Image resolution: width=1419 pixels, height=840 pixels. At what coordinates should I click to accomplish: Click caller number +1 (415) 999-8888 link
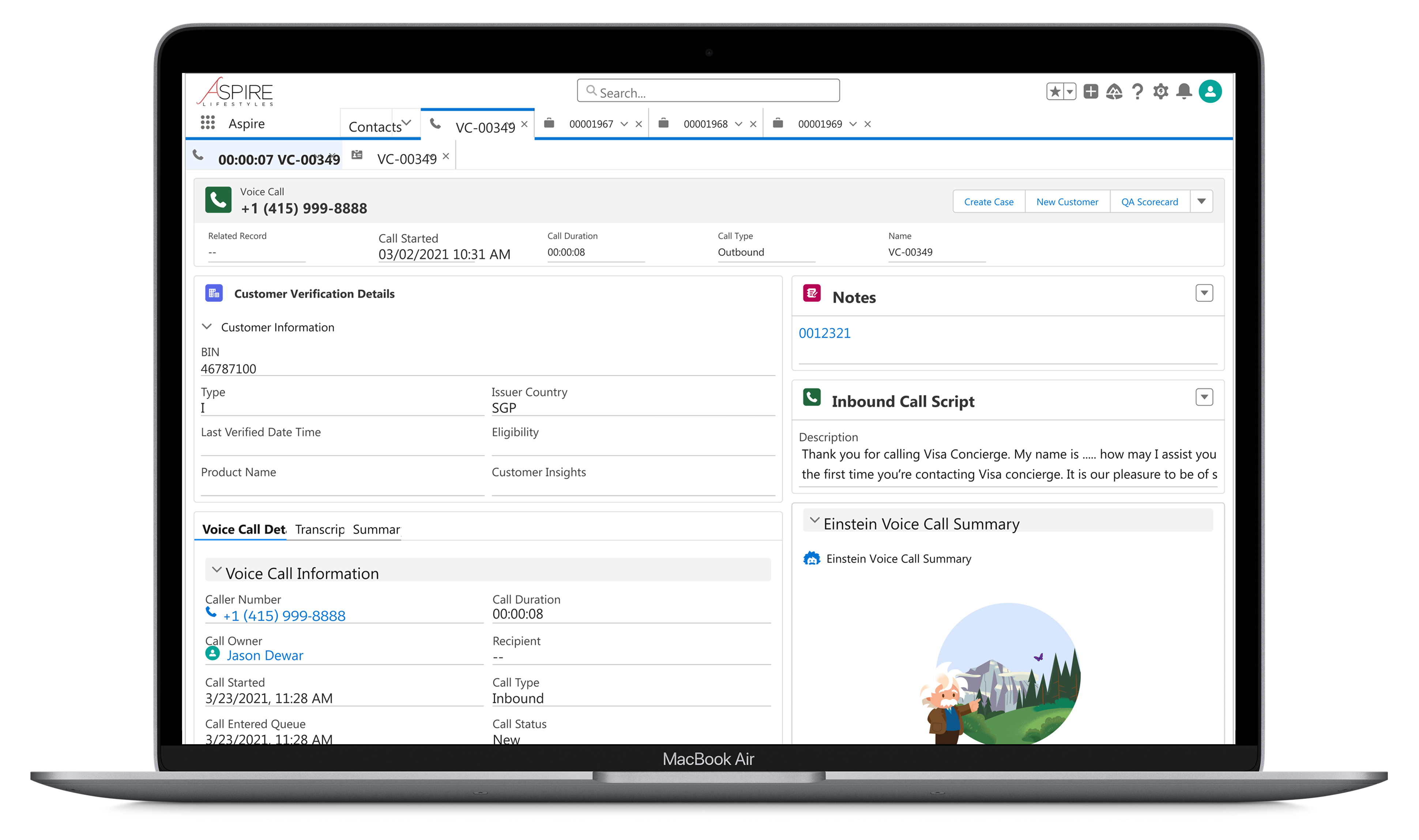(x=284, y=616)
